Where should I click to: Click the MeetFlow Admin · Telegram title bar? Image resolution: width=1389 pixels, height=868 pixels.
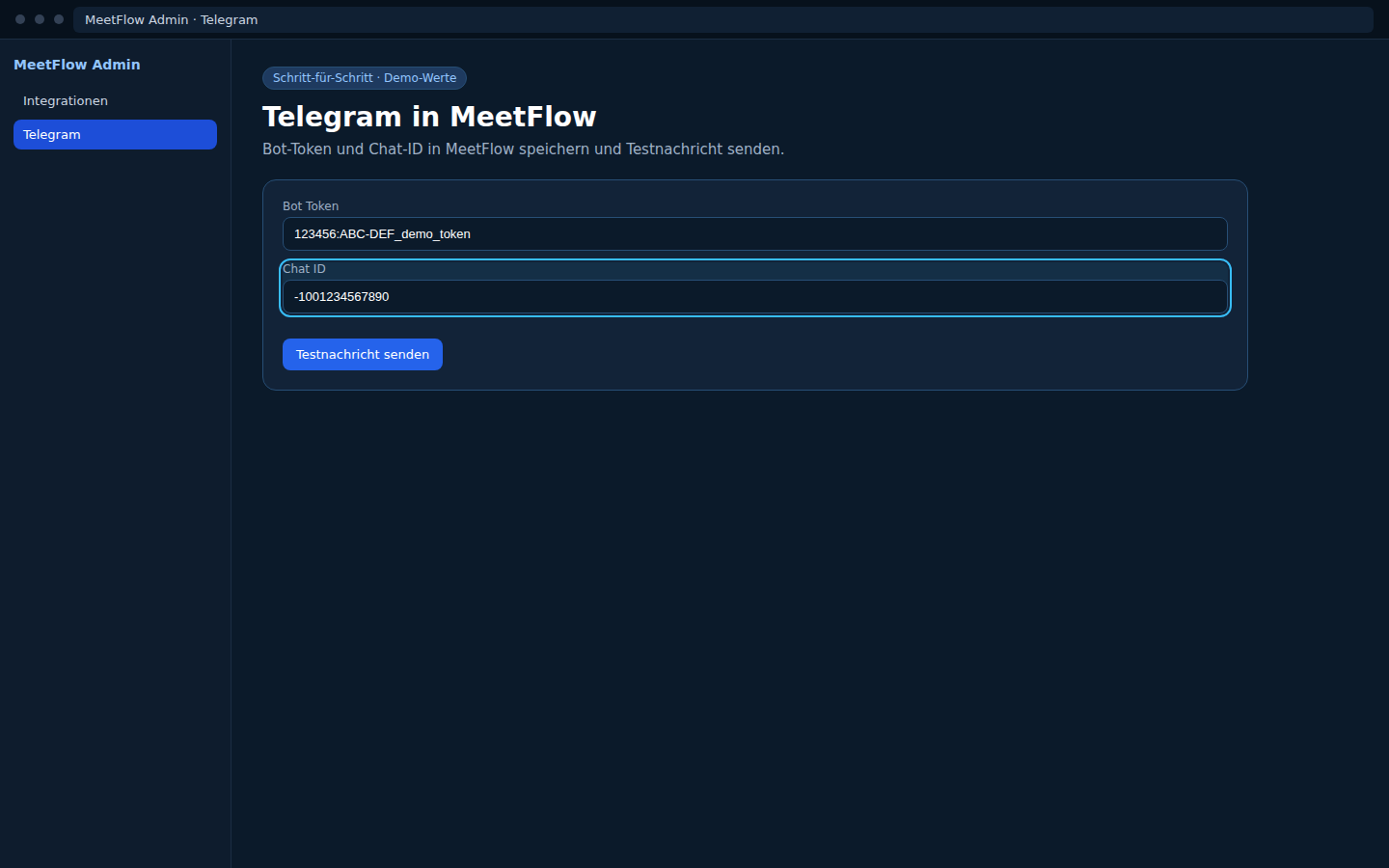coord(723,20)
